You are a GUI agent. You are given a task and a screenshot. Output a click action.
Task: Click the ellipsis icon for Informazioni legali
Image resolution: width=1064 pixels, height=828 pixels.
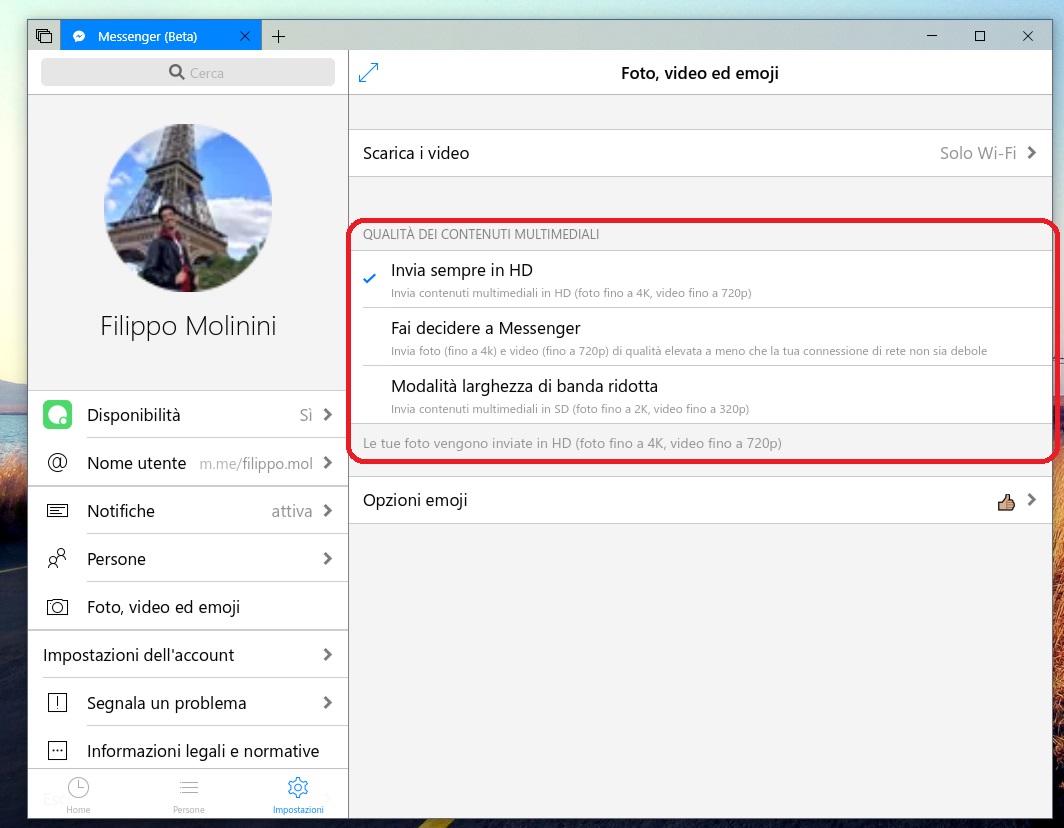[x=58, y=751]
